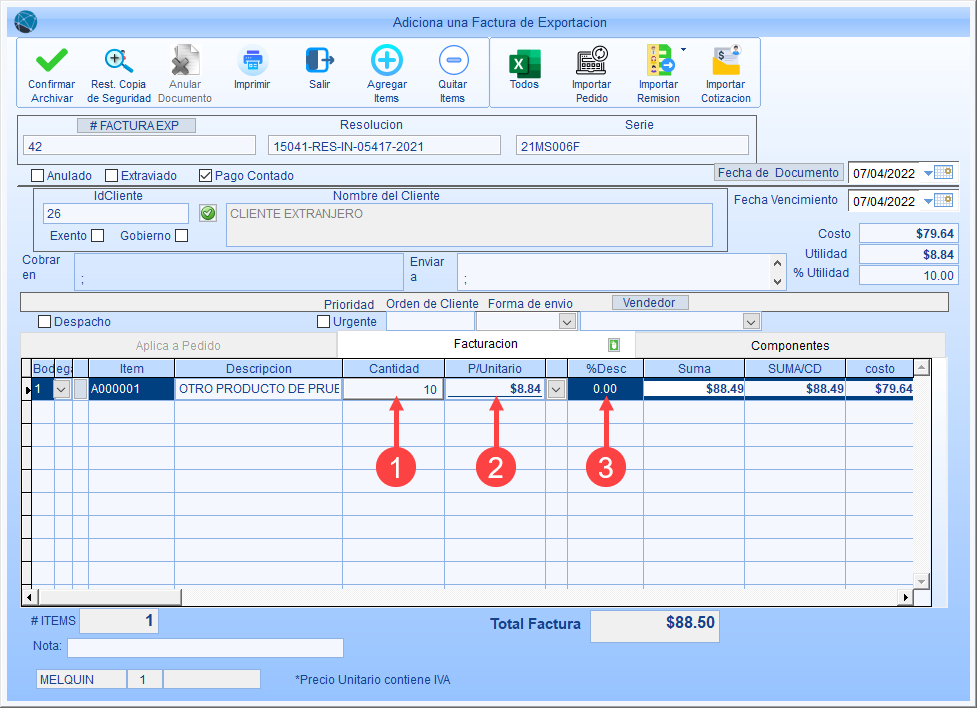Switch to the Componentes tab
This screenshot has width=977, height=708.
pyautogui.click(x=790, y=345)
